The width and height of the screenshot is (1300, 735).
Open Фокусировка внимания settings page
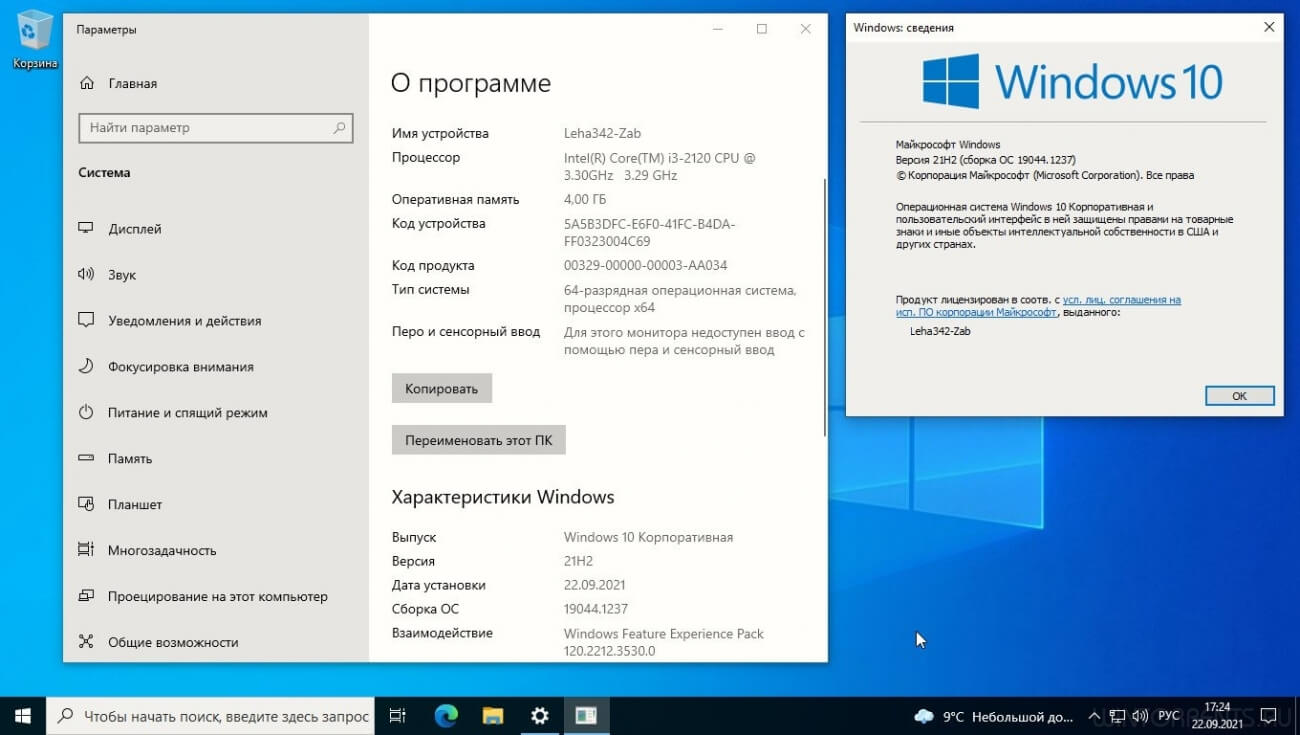coord(181,367)
